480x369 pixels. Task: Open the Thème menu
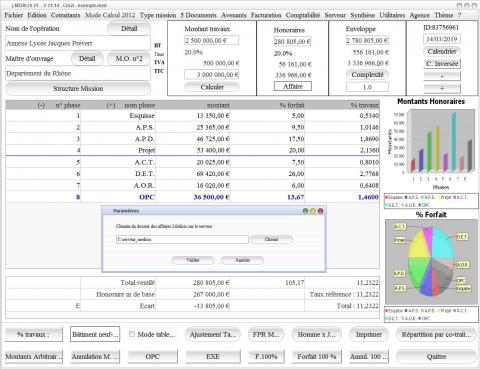[x=443, y=15]
